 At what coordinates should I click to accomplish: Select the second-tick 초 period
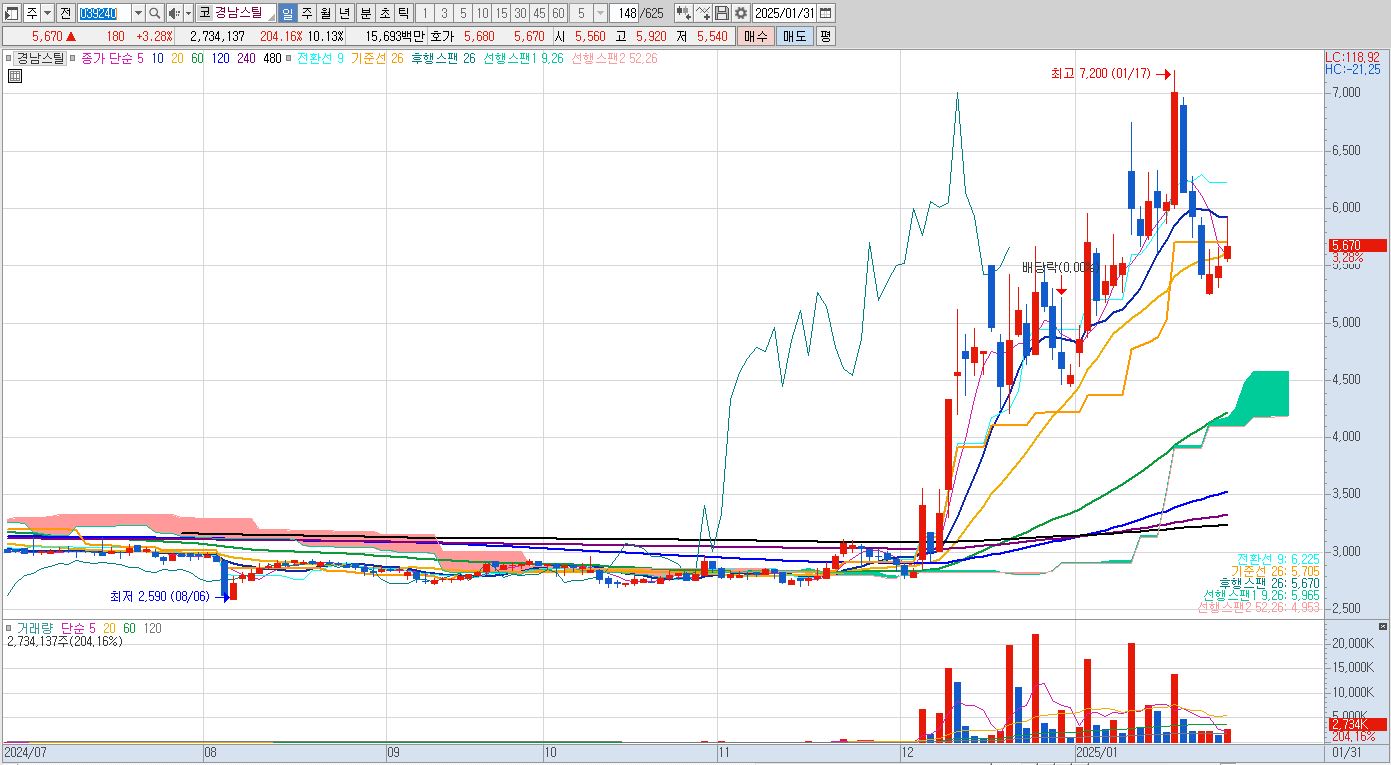(384, 13)
